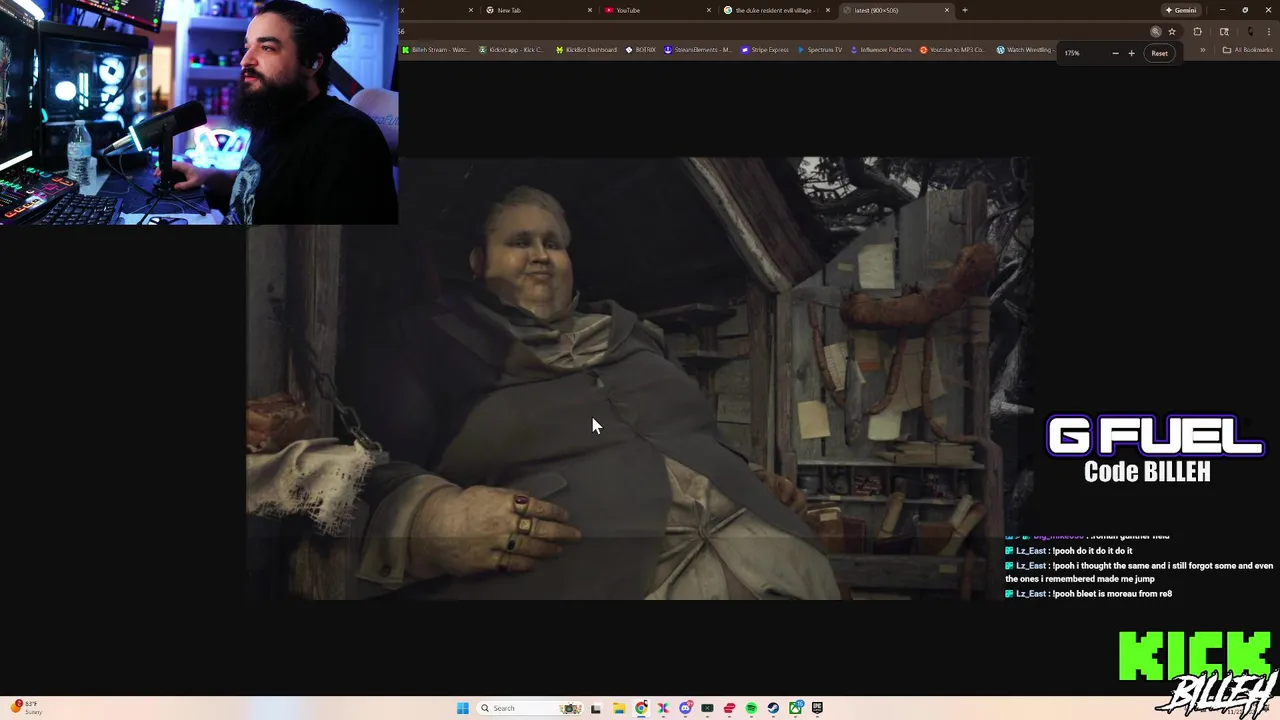Screen dimensions: 1280x720
Task: Bookmark this page with the star icon
Action: (1172, 32)
